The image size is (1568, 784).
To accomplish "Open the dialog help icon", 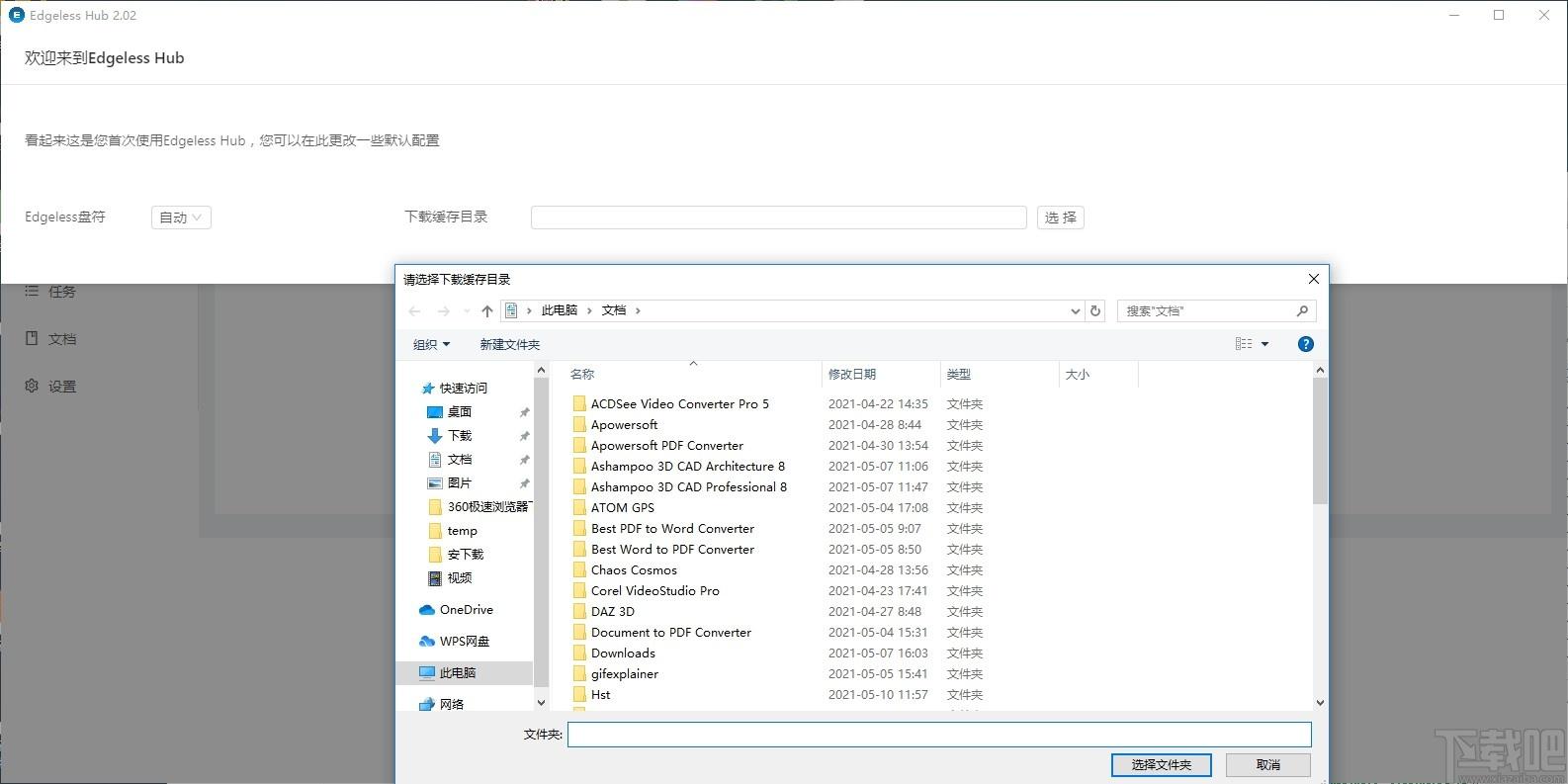I will click(x=1305, y=344).
